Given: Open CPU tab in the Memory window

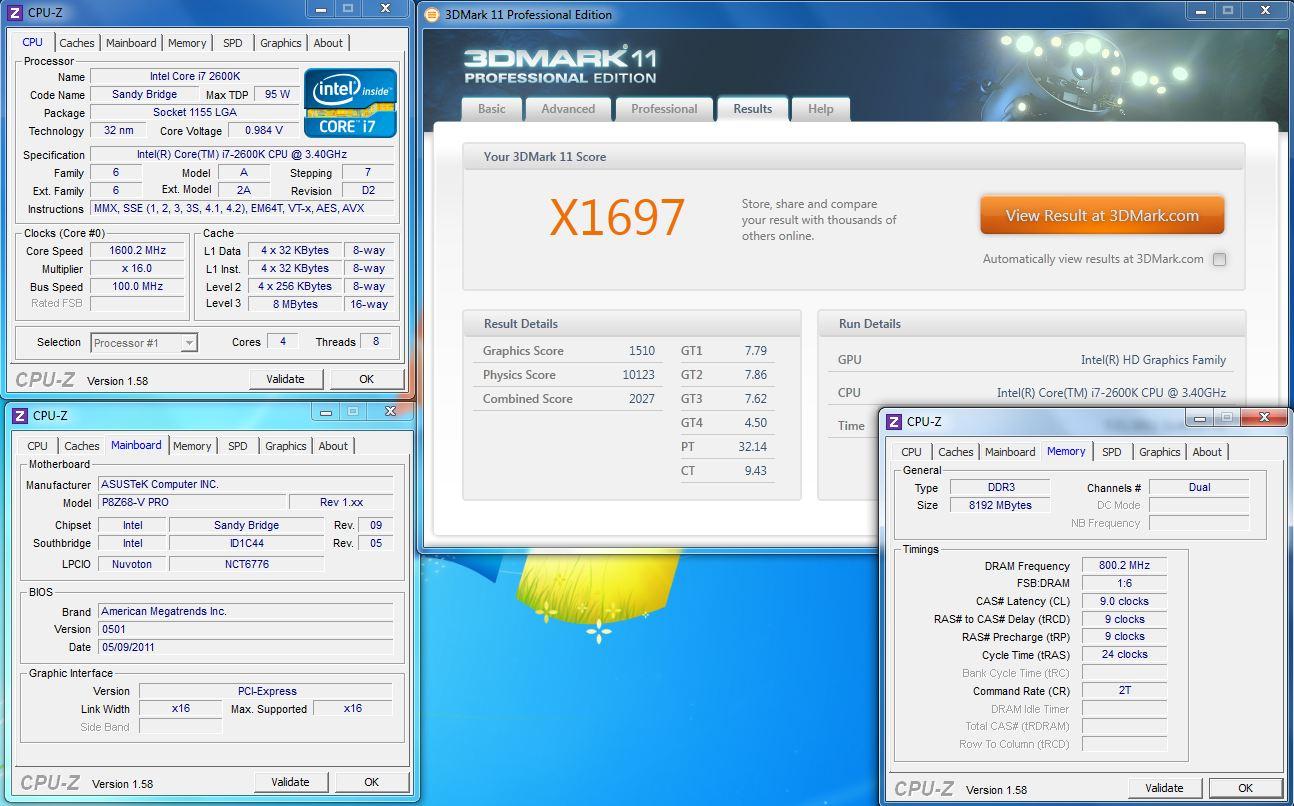Looking at the screenshot, I should 911,452.
